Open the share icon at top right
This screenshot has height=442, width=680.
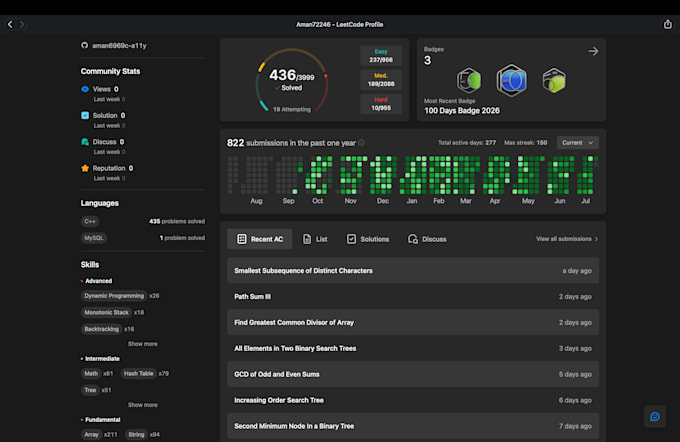[668, 24]
